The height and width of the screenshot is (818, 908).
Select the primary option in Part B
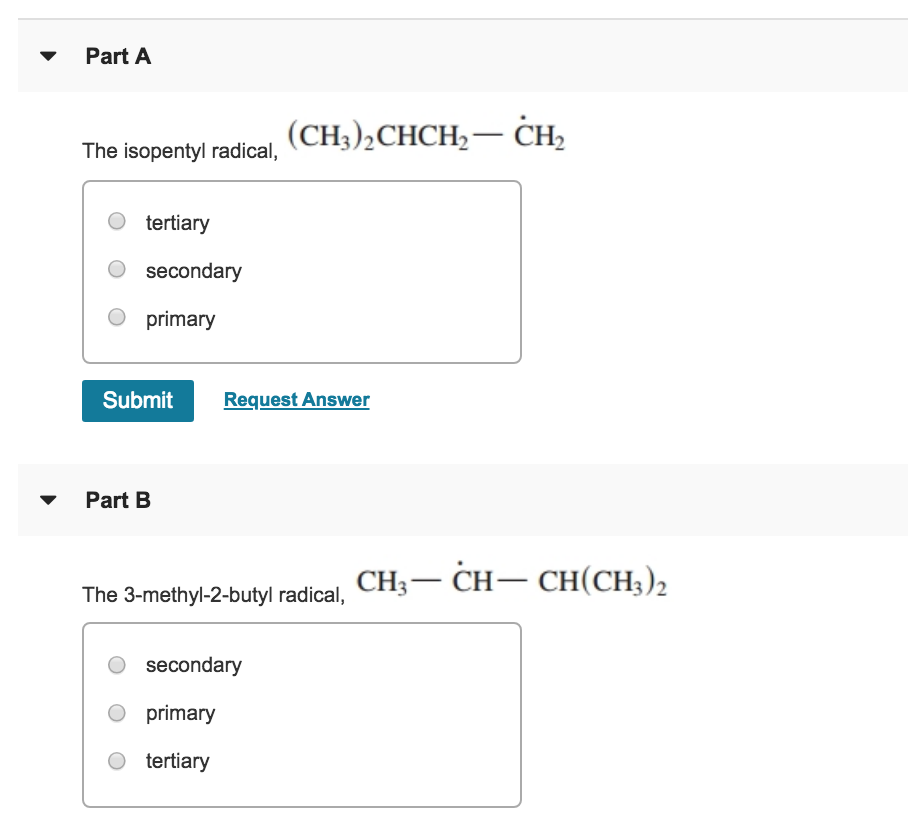(x=116, y=712)
